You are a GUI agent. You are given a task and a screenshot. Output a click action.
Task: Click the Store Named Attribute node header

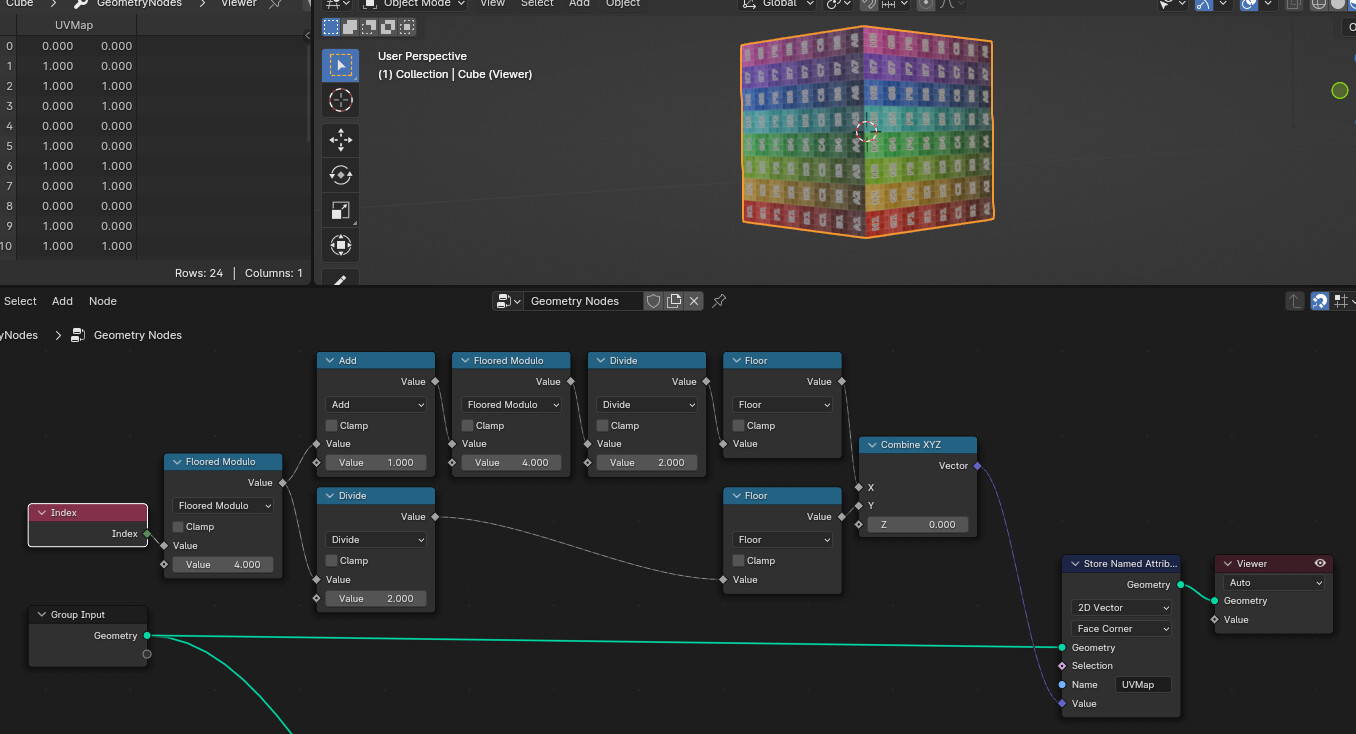point(1121,564)
